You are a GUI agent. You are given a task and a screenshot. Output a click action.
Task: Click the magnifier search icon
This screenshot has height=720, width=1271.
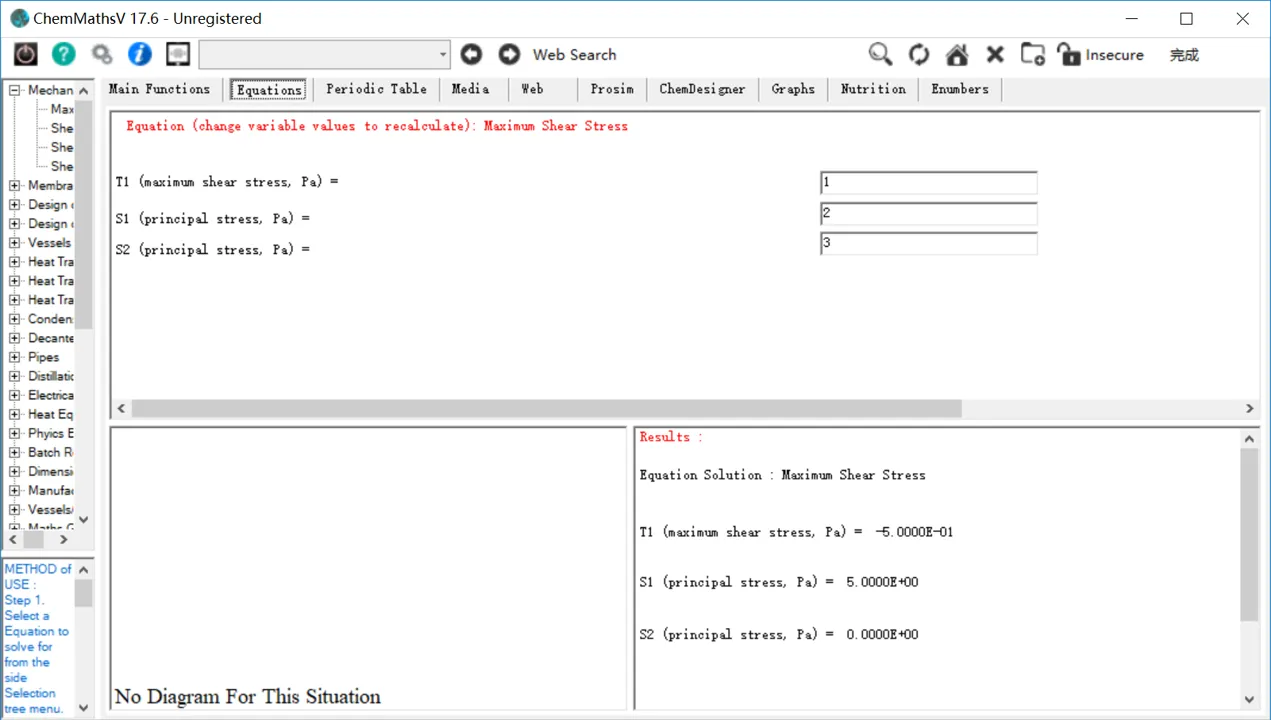[x=880, y=54]
